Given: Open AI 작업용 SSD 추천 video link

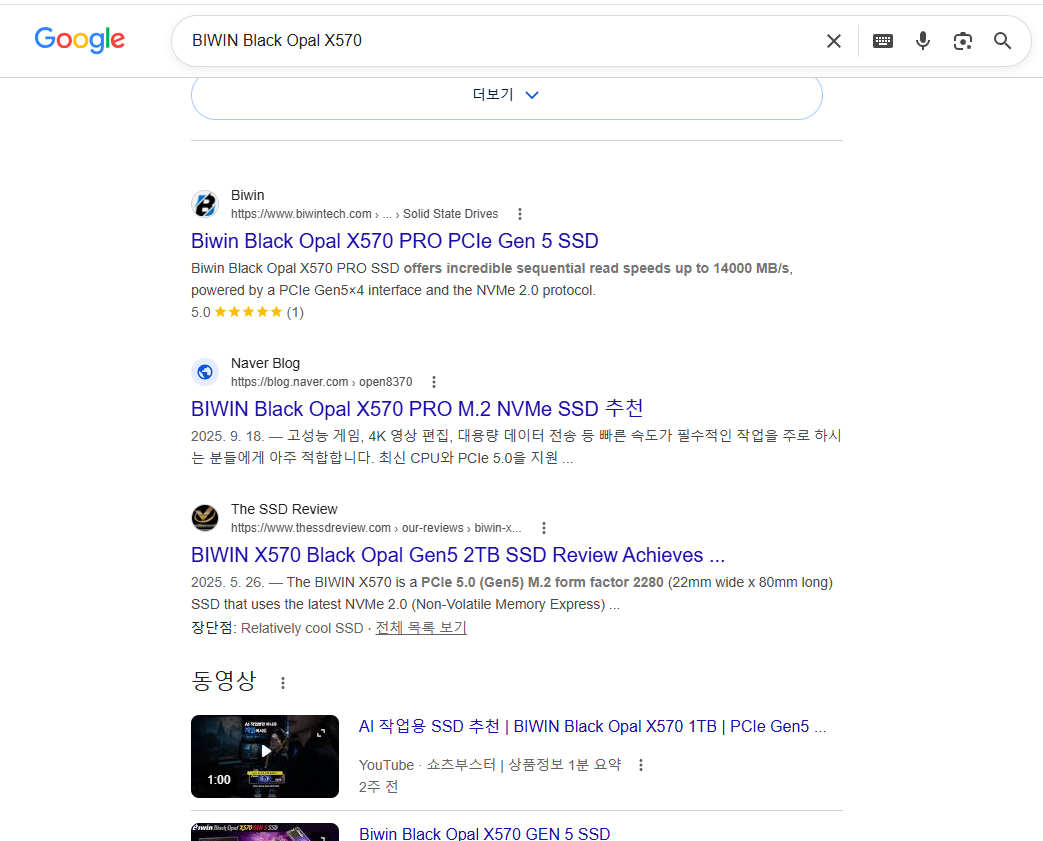Looking at the screenshot, I should pyautogui.click(x=592, y=727).
